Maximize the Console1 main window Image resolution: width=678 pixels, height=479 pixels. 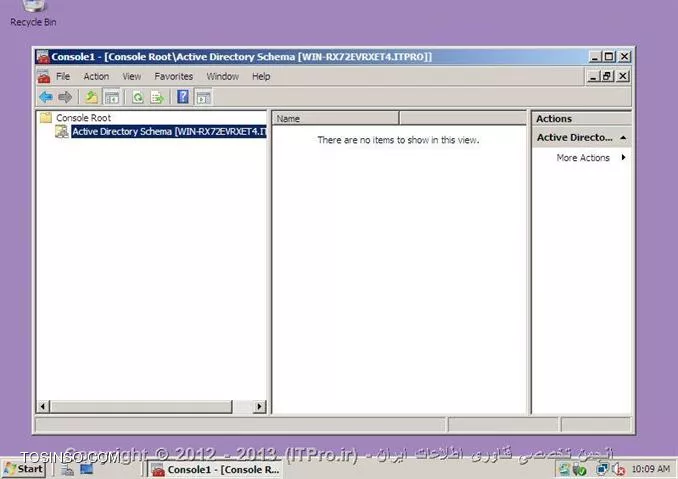coord(609,57)
